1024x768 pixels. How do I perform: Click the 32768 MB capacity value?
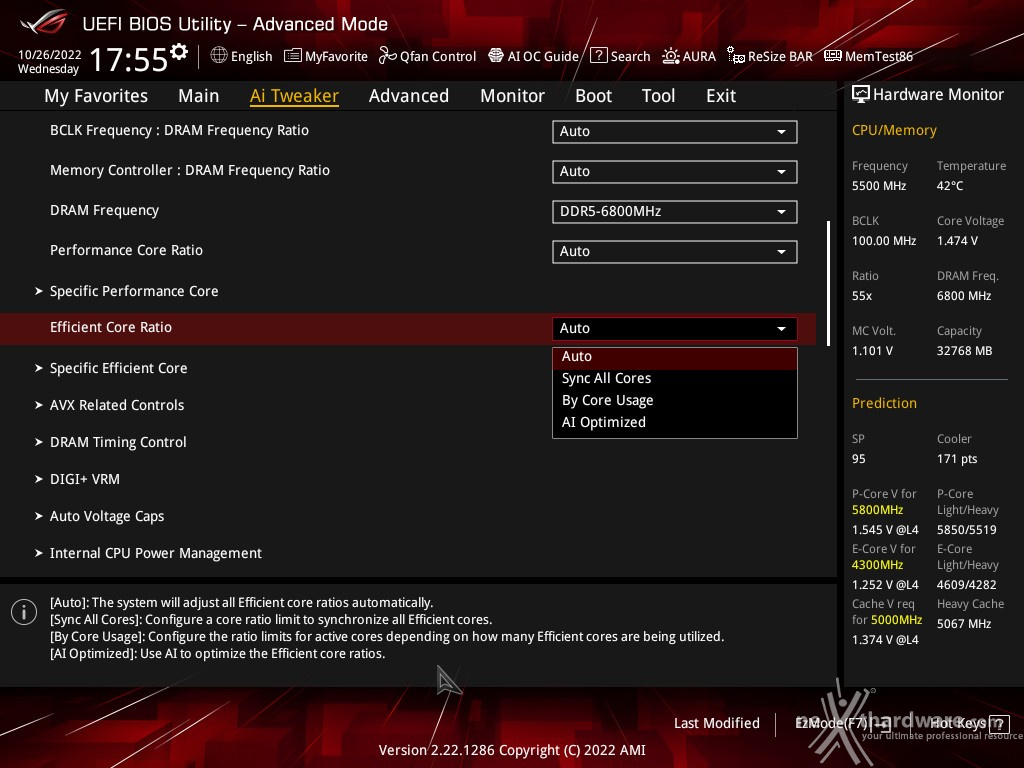point(965,351)
